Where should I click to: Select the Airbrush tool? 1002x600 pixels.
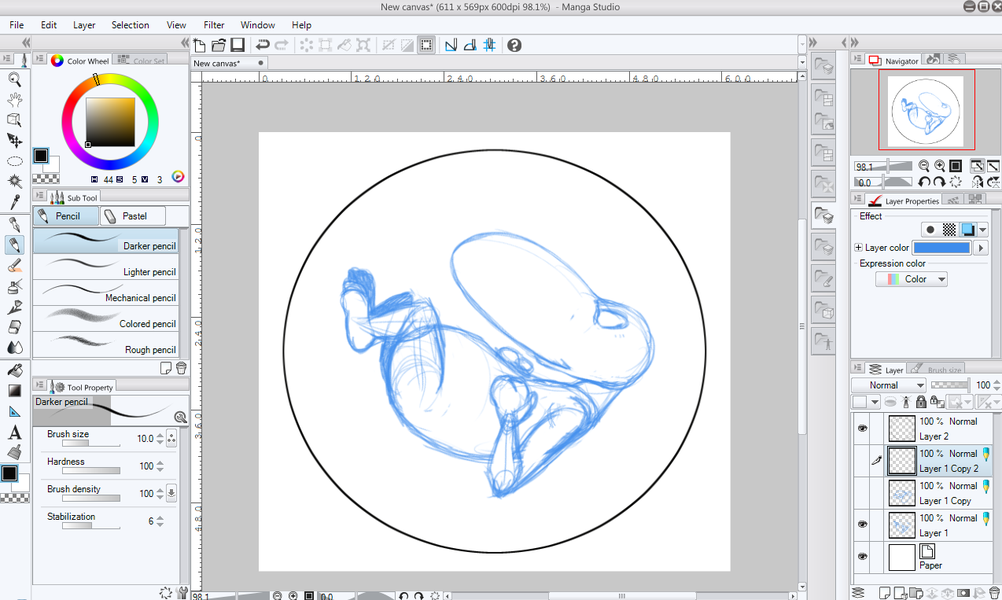[15, 286]
